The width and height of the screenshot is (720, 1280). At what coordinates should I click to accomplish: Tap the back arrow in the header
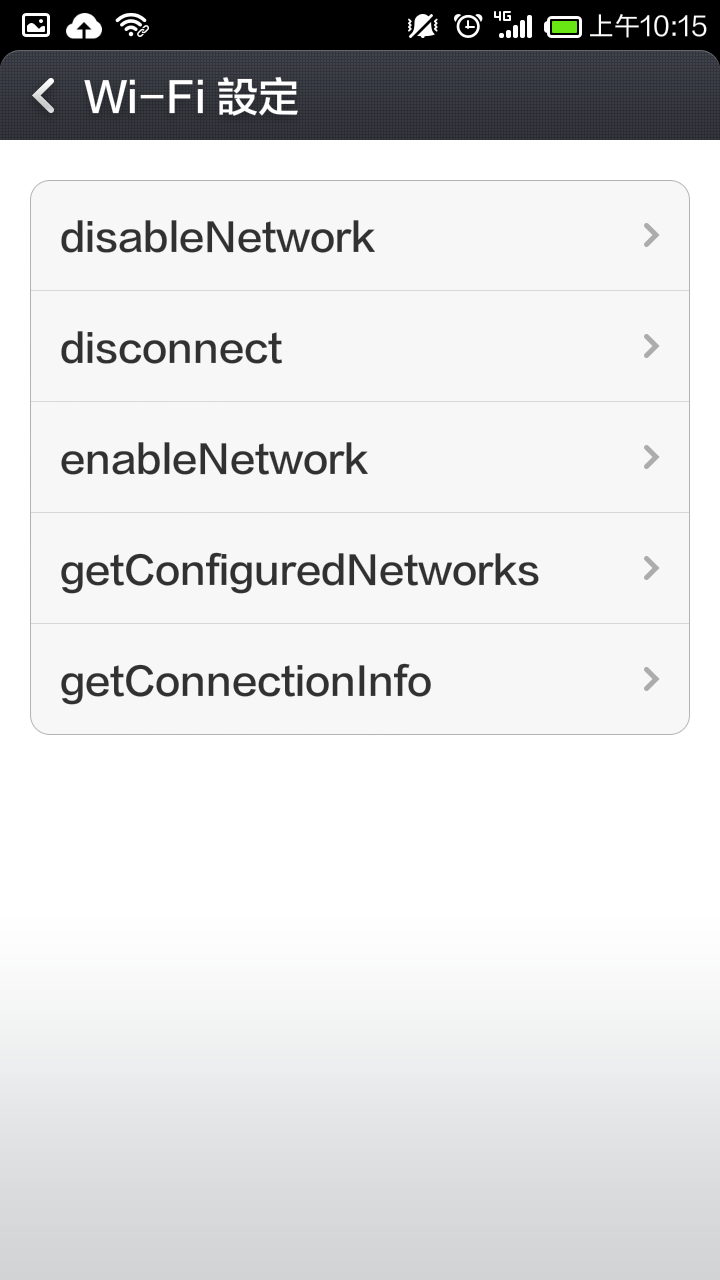(44, 97)
